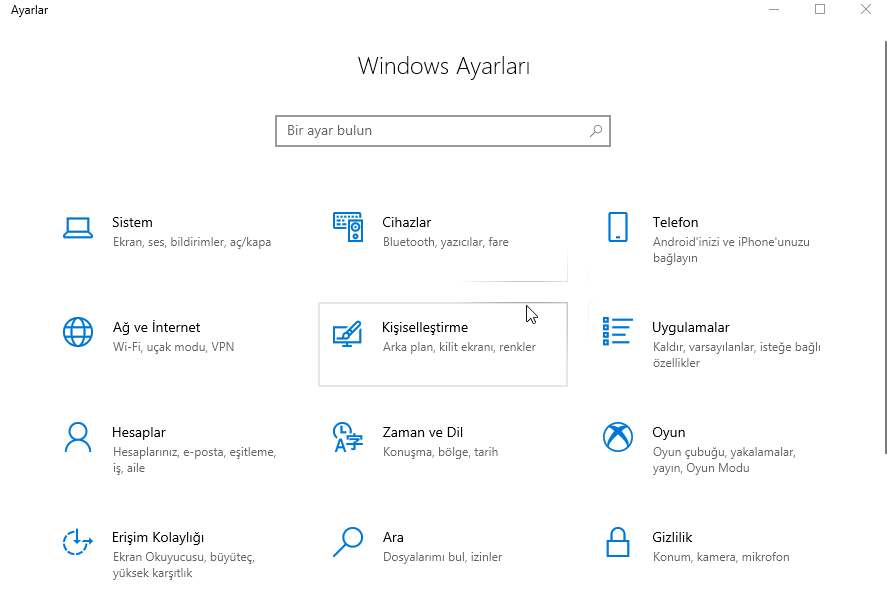887x596 pixels.
Task: Click "Ekran, ses, bildirimler, aç/kapa" description
Action: 192,242
